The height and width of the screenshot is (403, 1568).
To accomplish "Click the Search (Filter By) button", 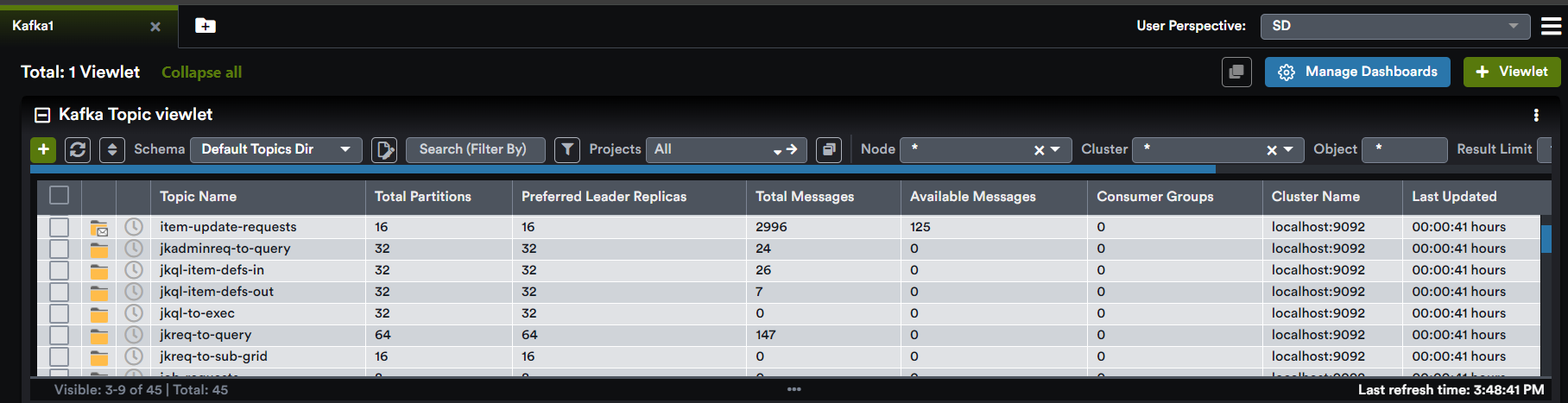I will coord(476,149).
